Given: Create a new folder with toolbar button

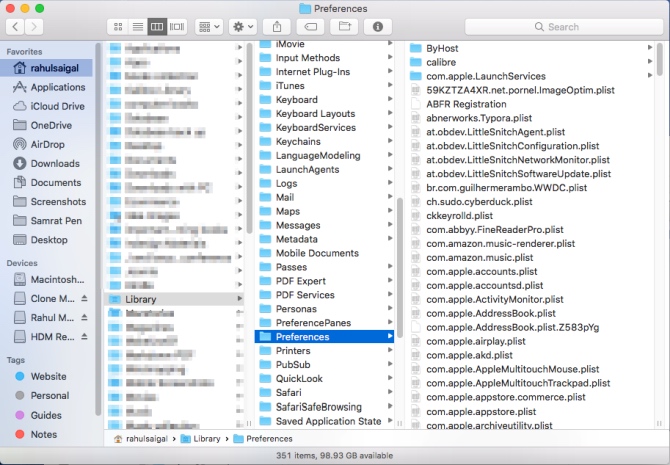Looking at the screenshot, I should click(x=344, y=26).
